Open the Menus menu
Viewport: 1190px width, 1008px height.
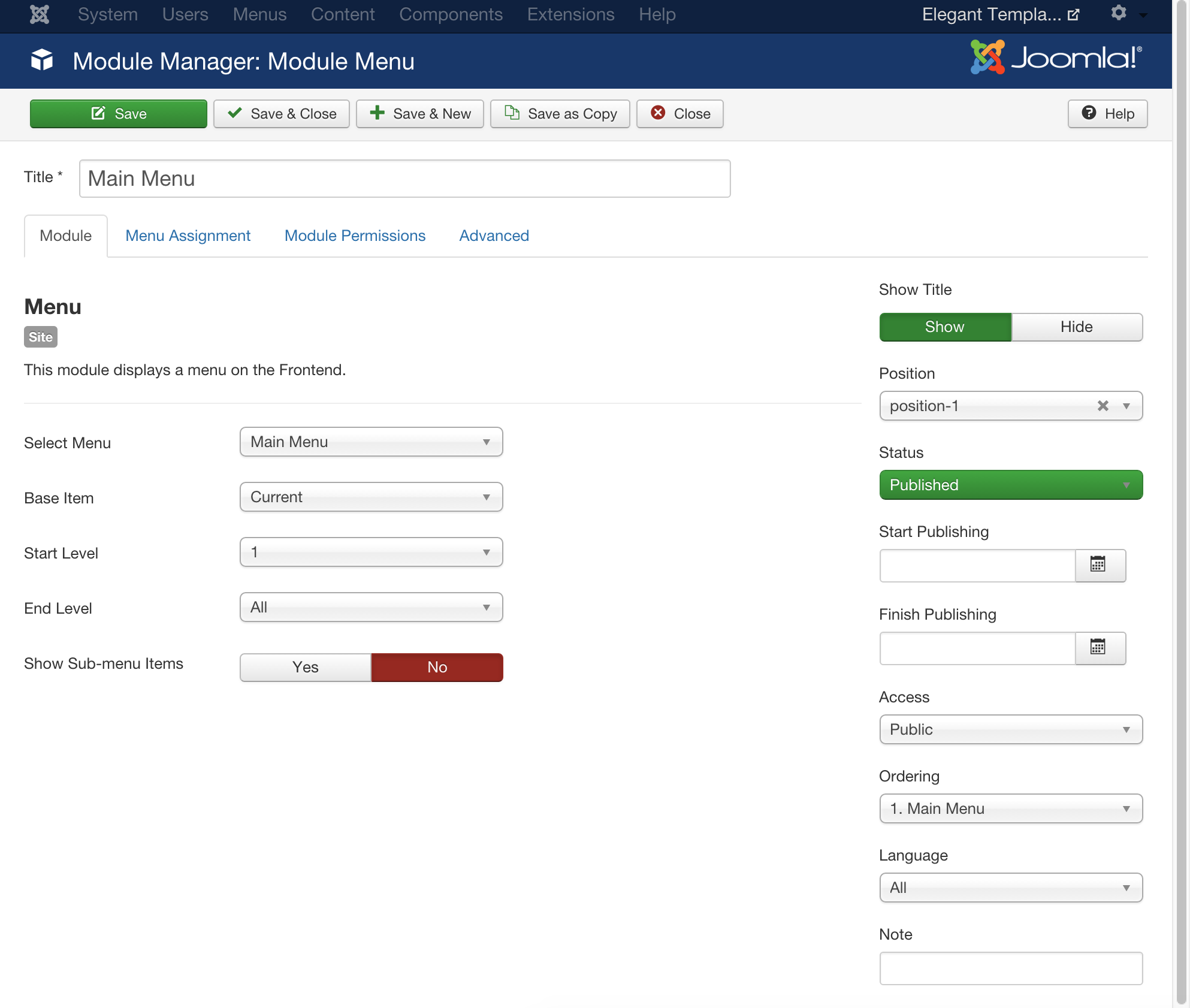click(x=259, y=14)
